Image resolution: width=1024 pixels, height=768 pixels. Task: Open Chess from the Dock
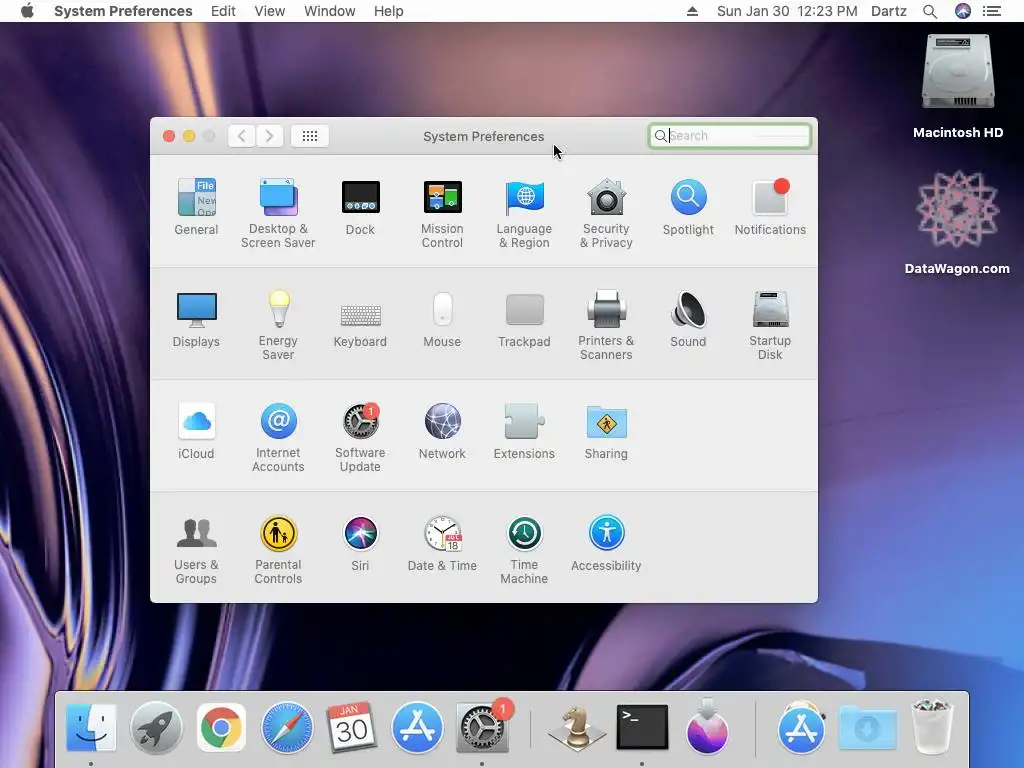(x=577, y=728)
